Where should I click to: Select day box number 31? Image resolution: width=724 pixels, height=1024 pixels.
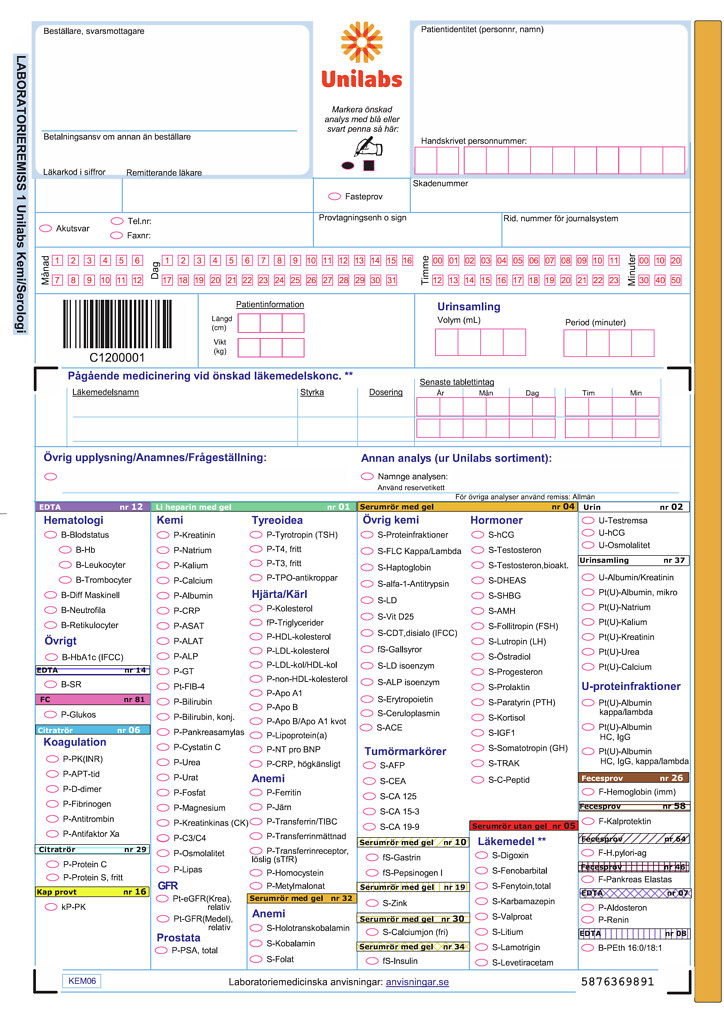(x=391, y=280)
